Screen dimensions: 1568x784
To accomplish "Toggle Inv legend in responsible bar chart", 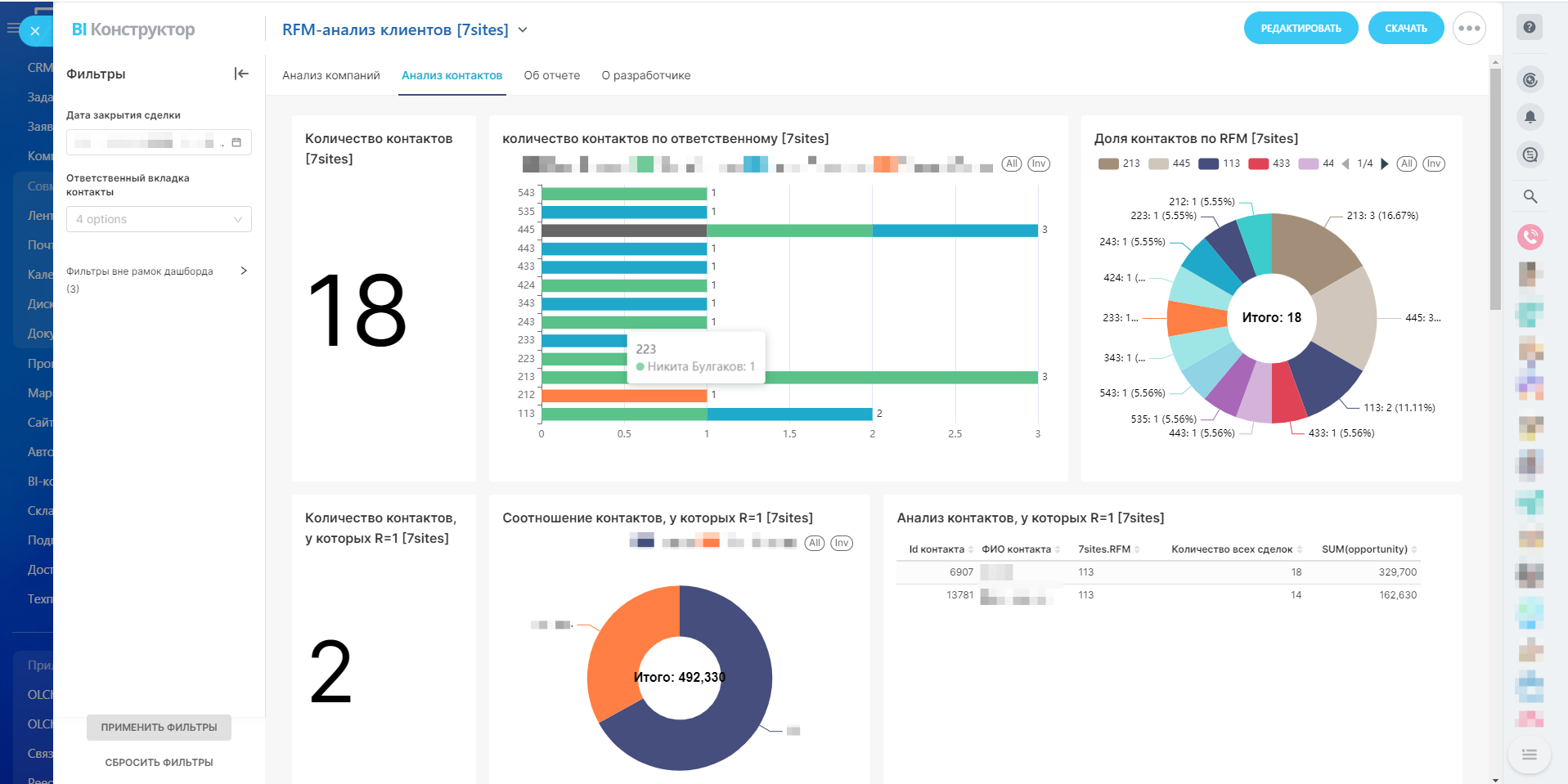I will click(1039, 164).
